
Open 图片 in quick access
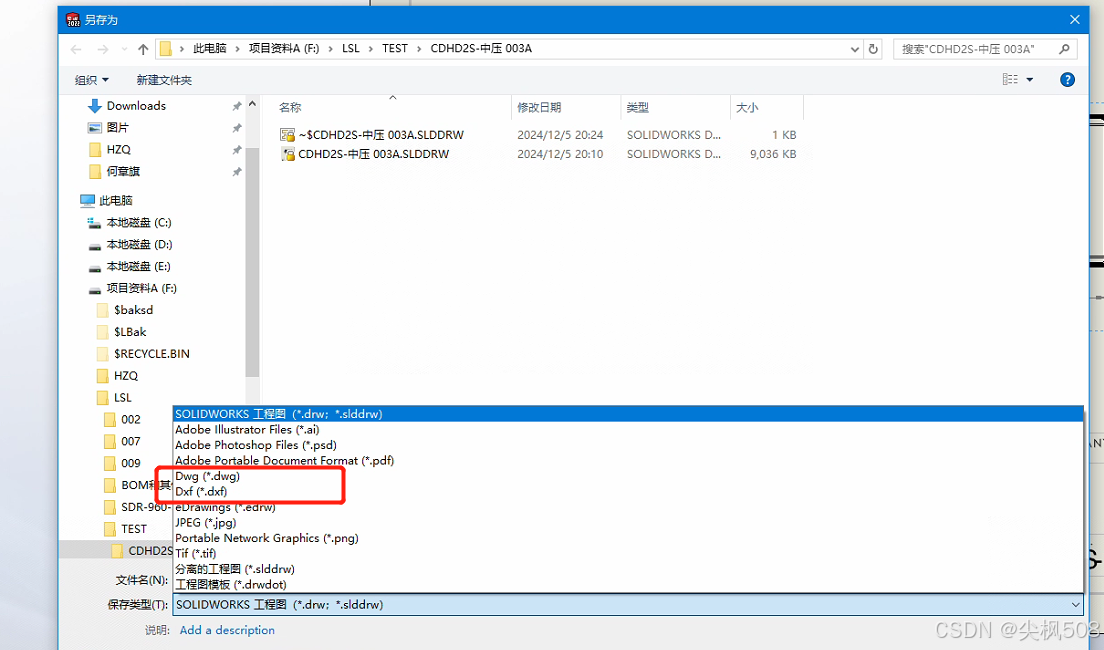(117, 127)
